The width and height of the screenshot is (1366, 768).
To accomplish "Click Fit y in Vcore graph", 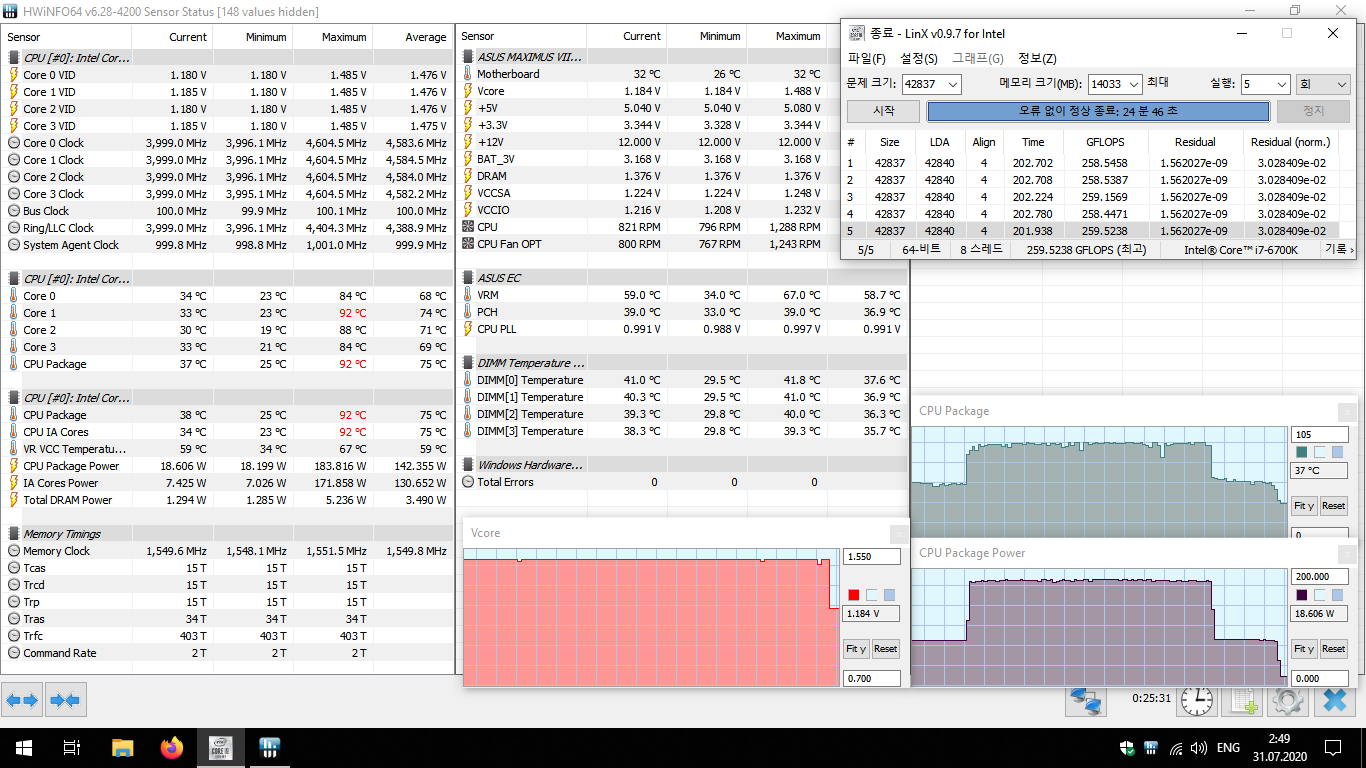I will tap(856, 649).
